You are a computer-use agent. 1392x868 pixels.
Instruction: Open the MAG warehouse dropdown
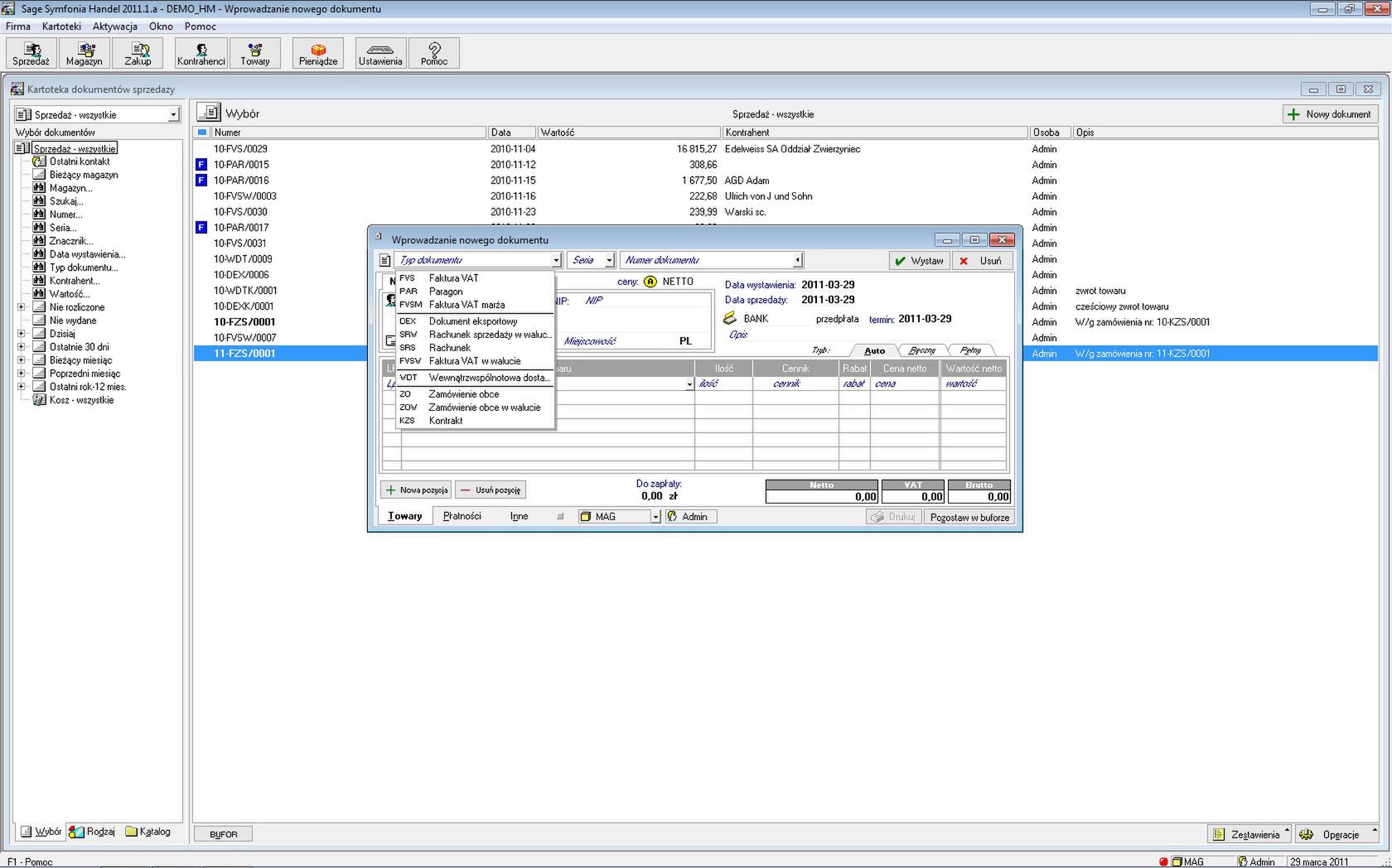tap(655, 517)
